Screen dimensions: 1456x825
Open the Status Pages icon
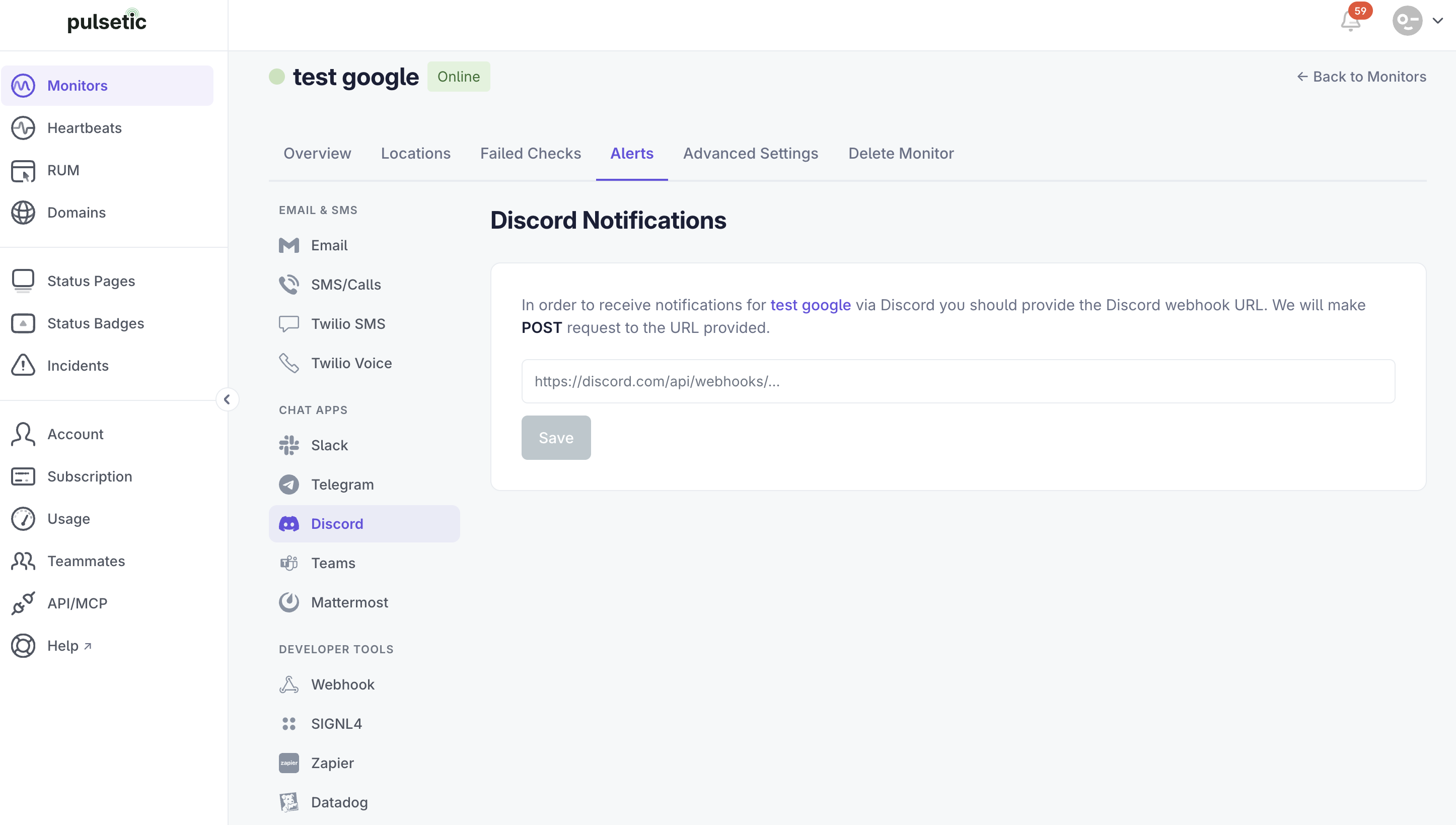(x=23, y=281)
